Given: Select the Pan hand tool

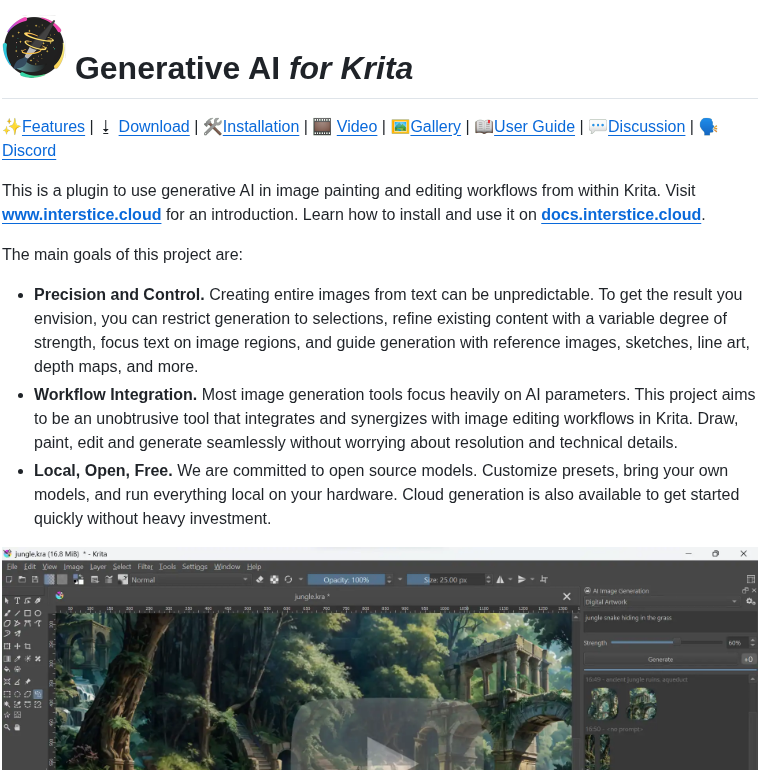Looking at the screenshot, I should point(17,727).
